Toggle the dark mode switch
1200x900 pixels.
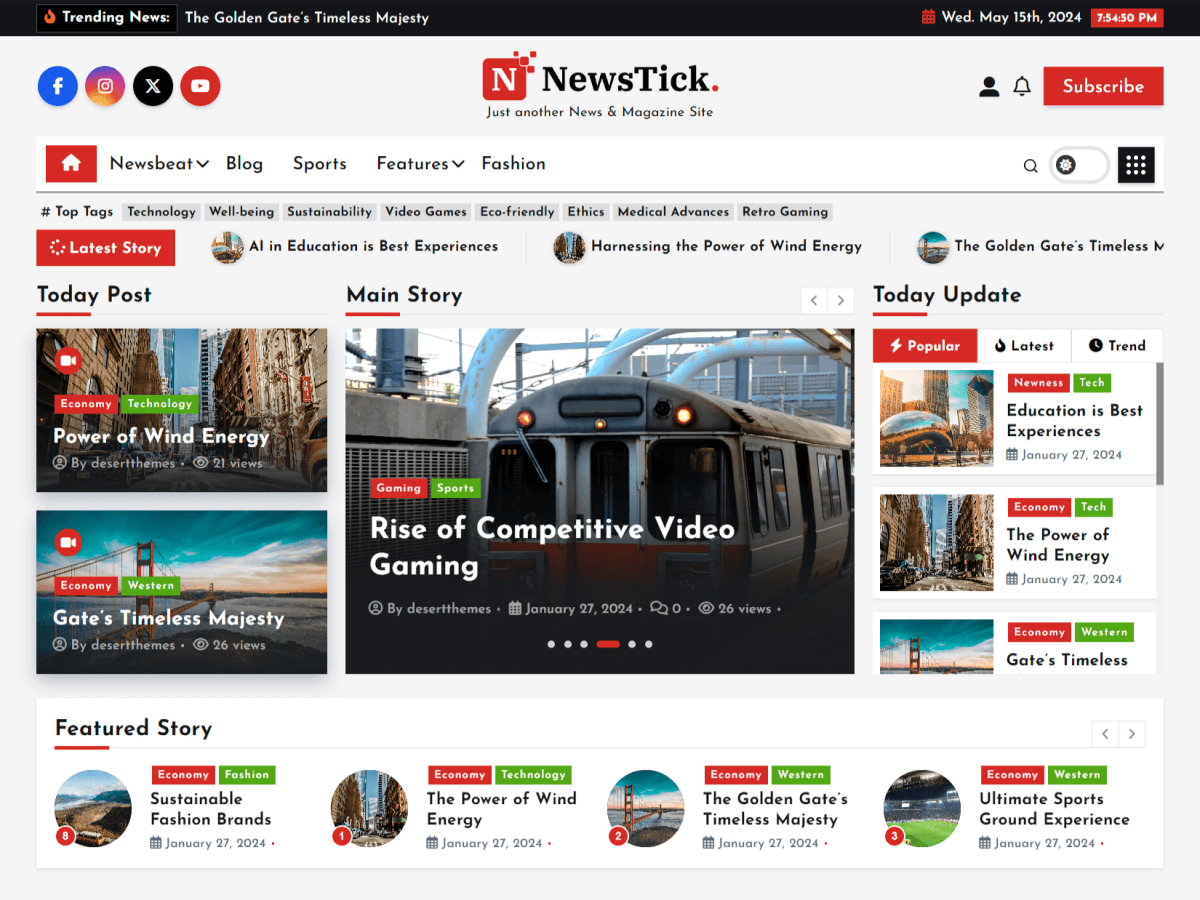tap(1078, 164)
